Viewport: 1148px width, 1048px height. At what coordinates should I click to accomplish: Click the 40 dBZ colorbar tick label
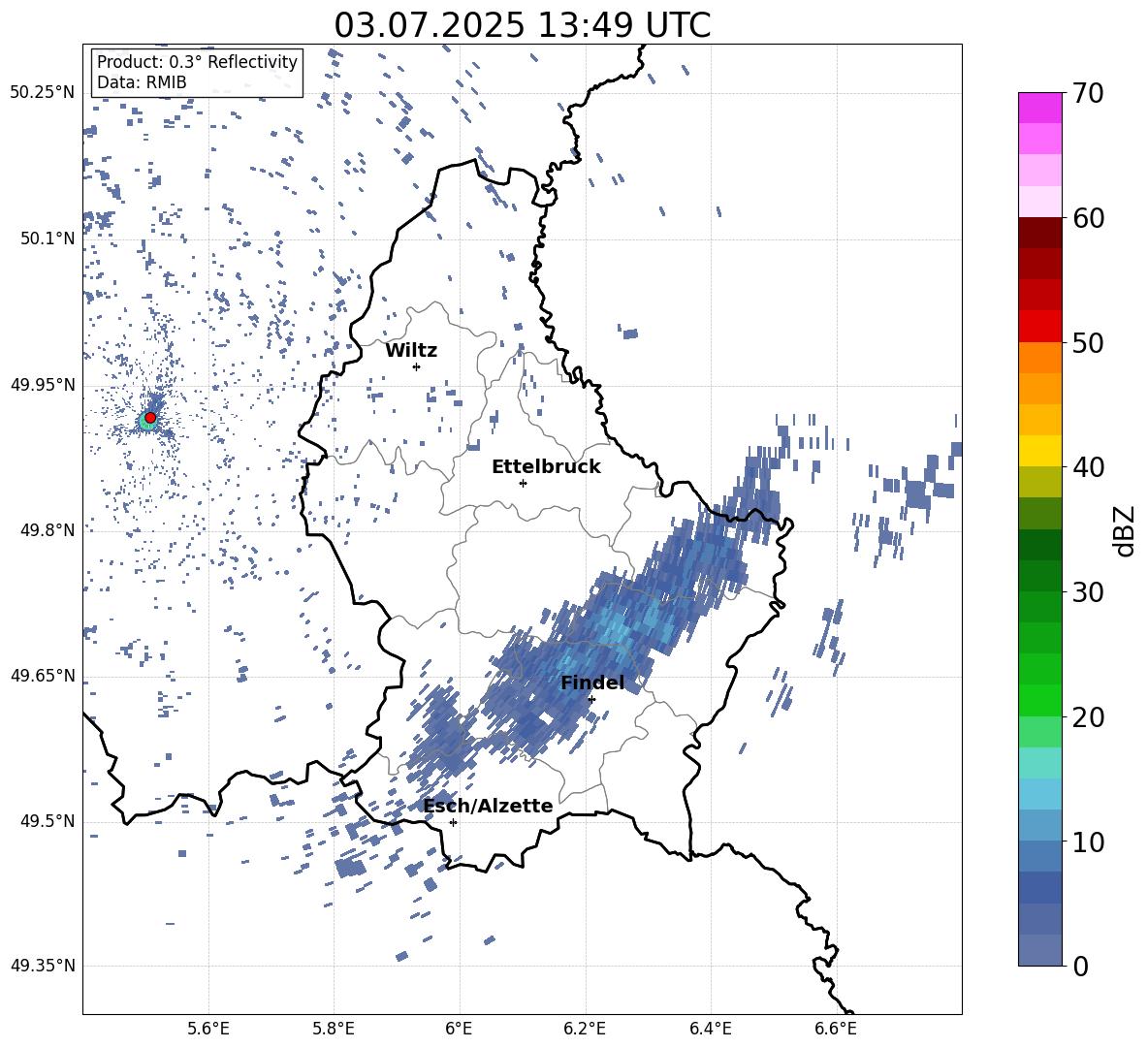coord(1088,467)
